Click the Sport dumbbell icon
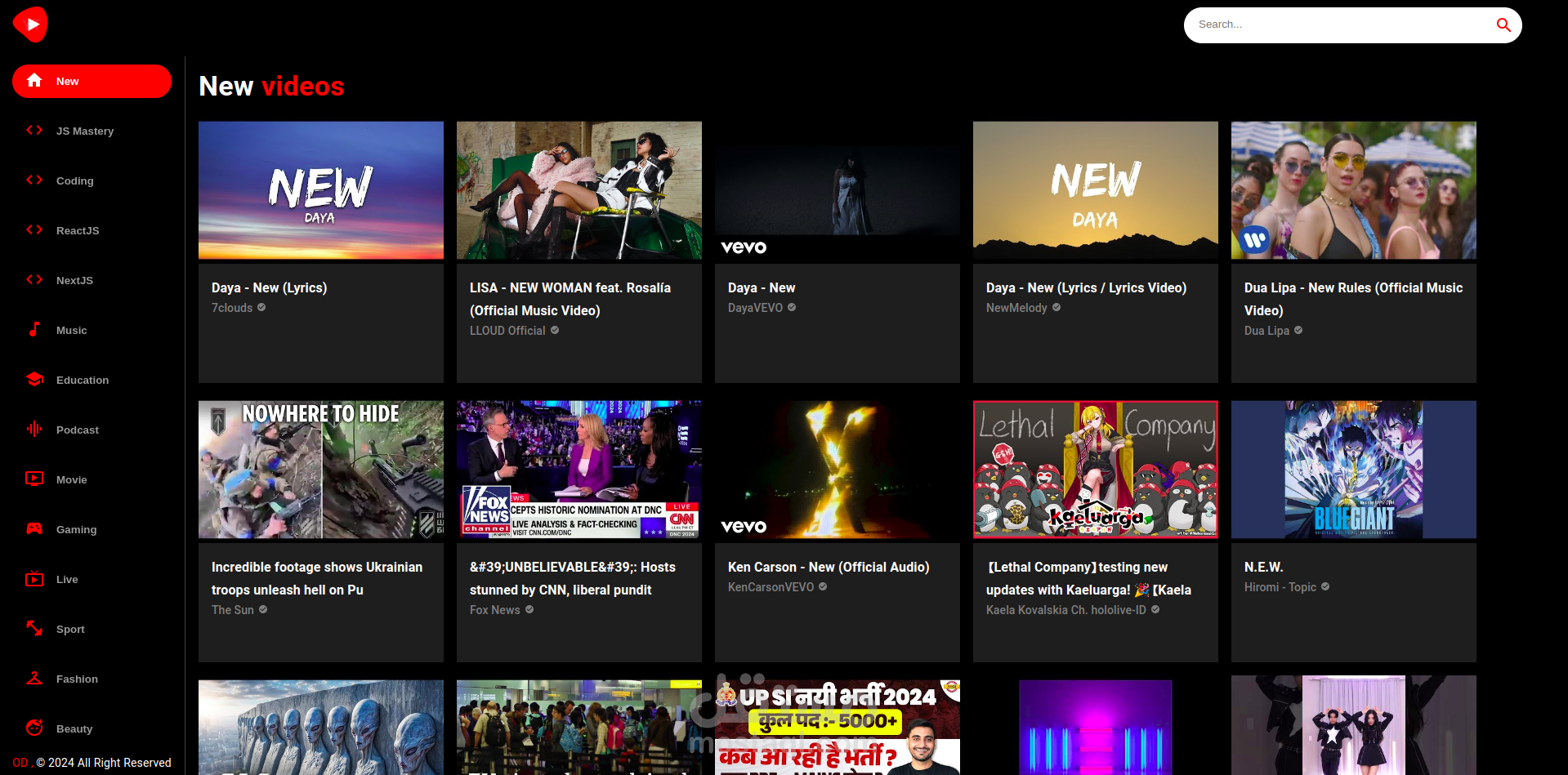Screen dimensions: 1568x775 pyautogui.click(x=34, y=628)
